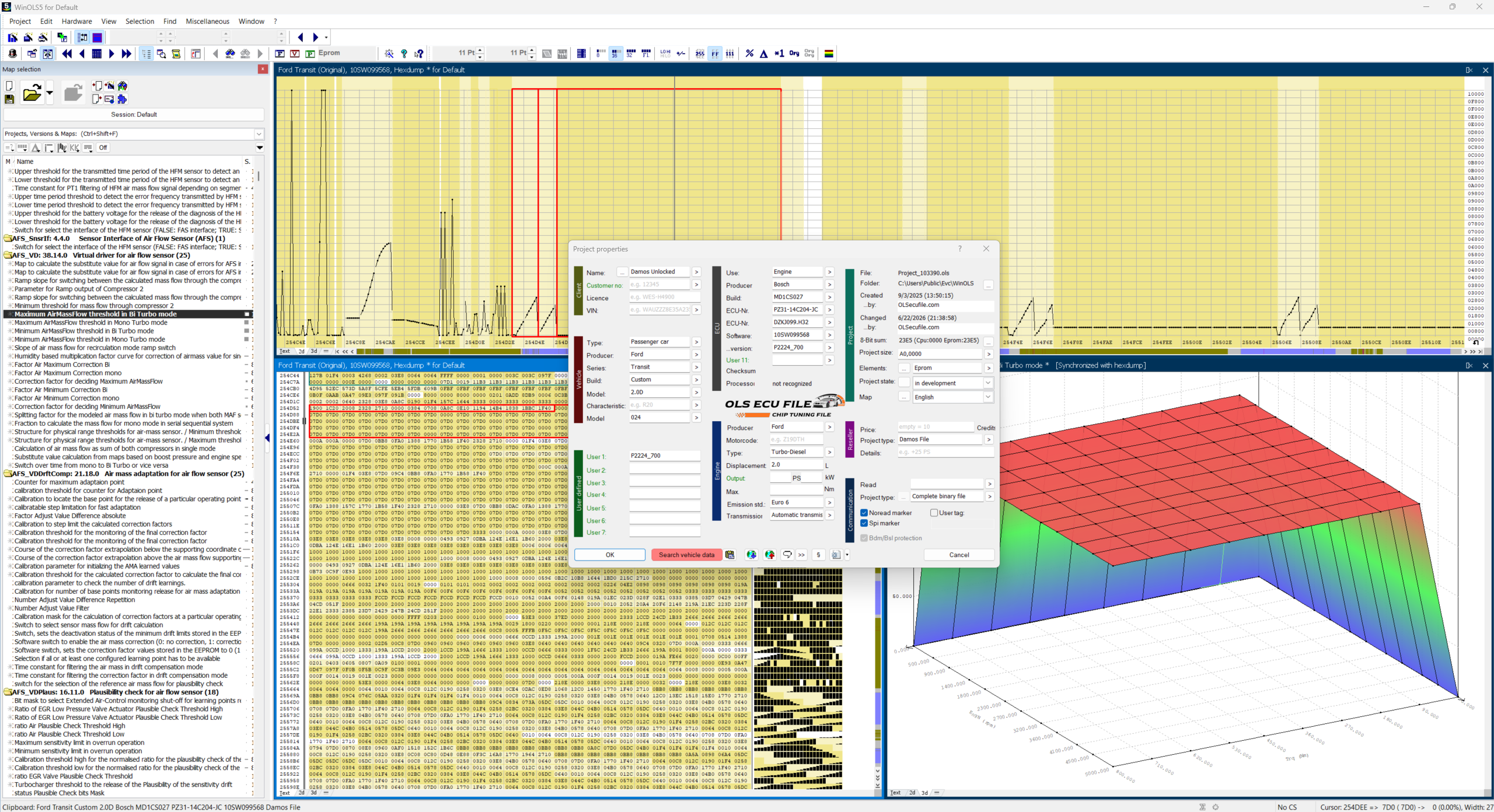Image resolution: width=1494 pixels, height=812 pixels.
Task: Click the Org original values icon
Action: [794, 54]
